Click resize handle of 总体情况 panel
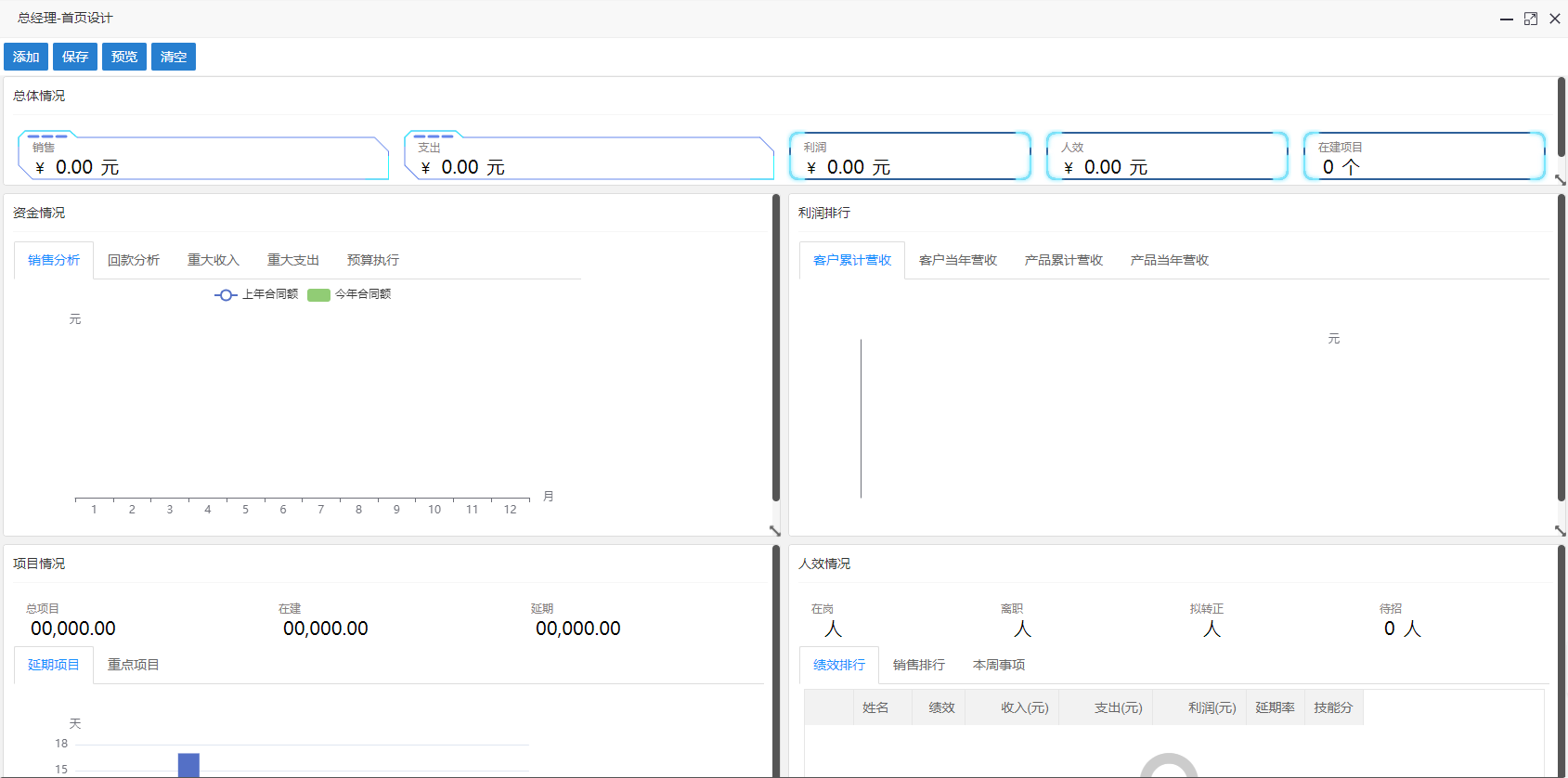The width and height of the screenshot is (1568, 778). click(1560, 180)
